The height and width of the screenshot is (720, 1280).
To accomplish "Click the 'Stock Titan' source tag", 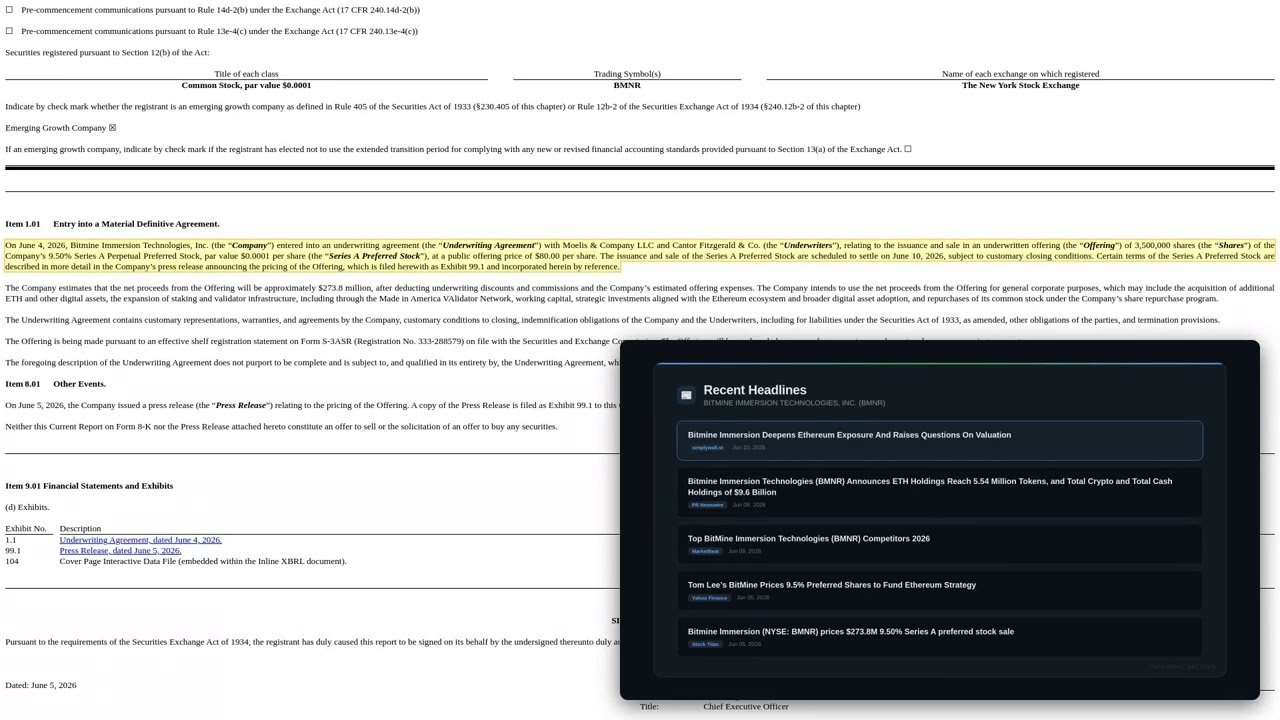I will 706,644.
